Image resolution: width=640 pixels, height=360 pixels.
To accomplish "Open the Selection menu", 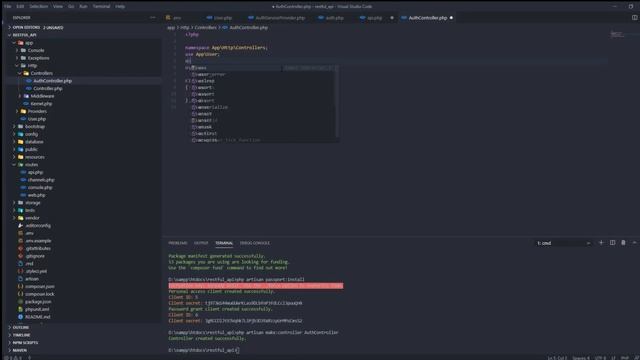I will point(39,7).
